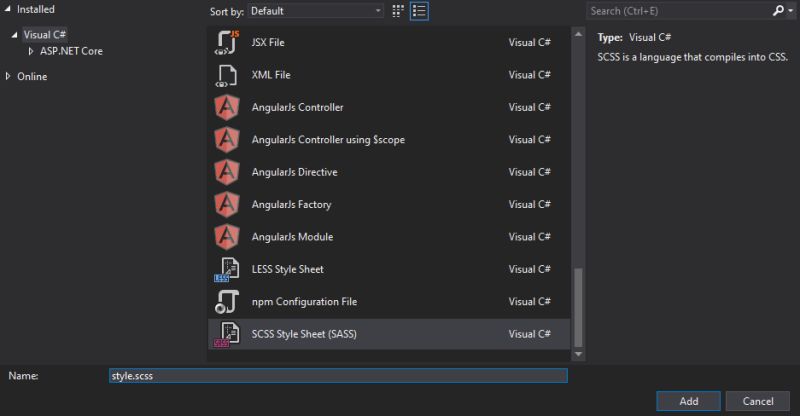Image resolution: width=800 pixels, height=416 pixels.
Task: Click the template list scrollbar thumb
Action: click(x=578, y=307)
